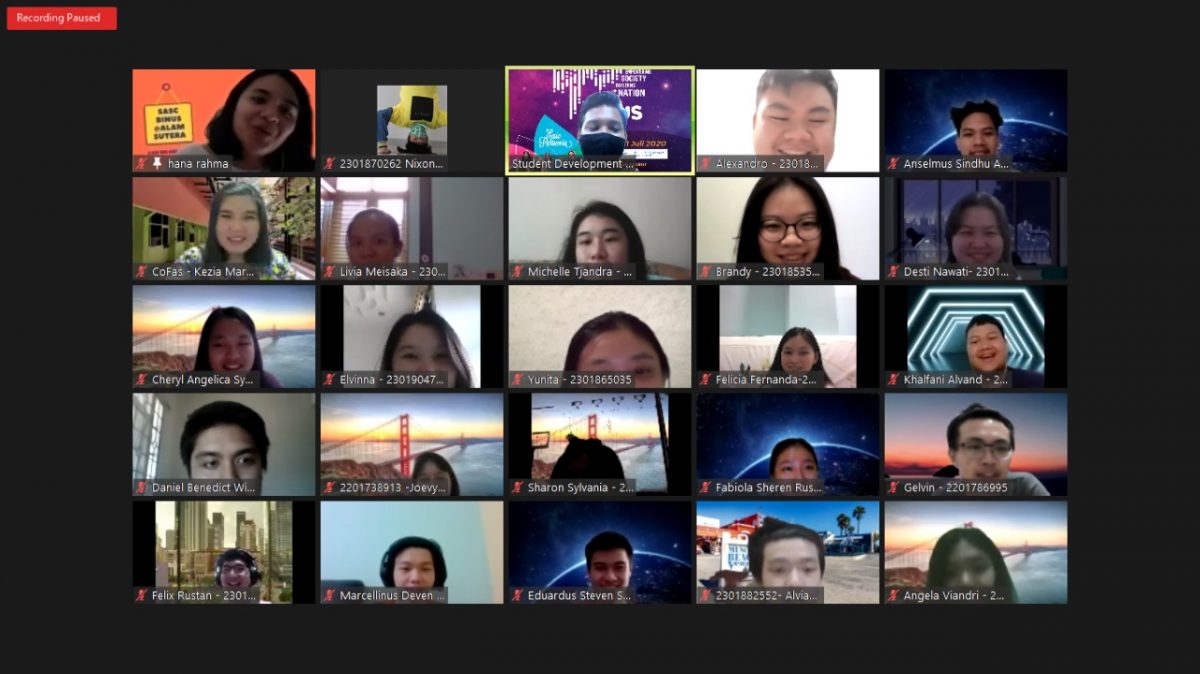
Task: Click muted mic icon beside Cheryl Angelica
Action: [142, 379]
